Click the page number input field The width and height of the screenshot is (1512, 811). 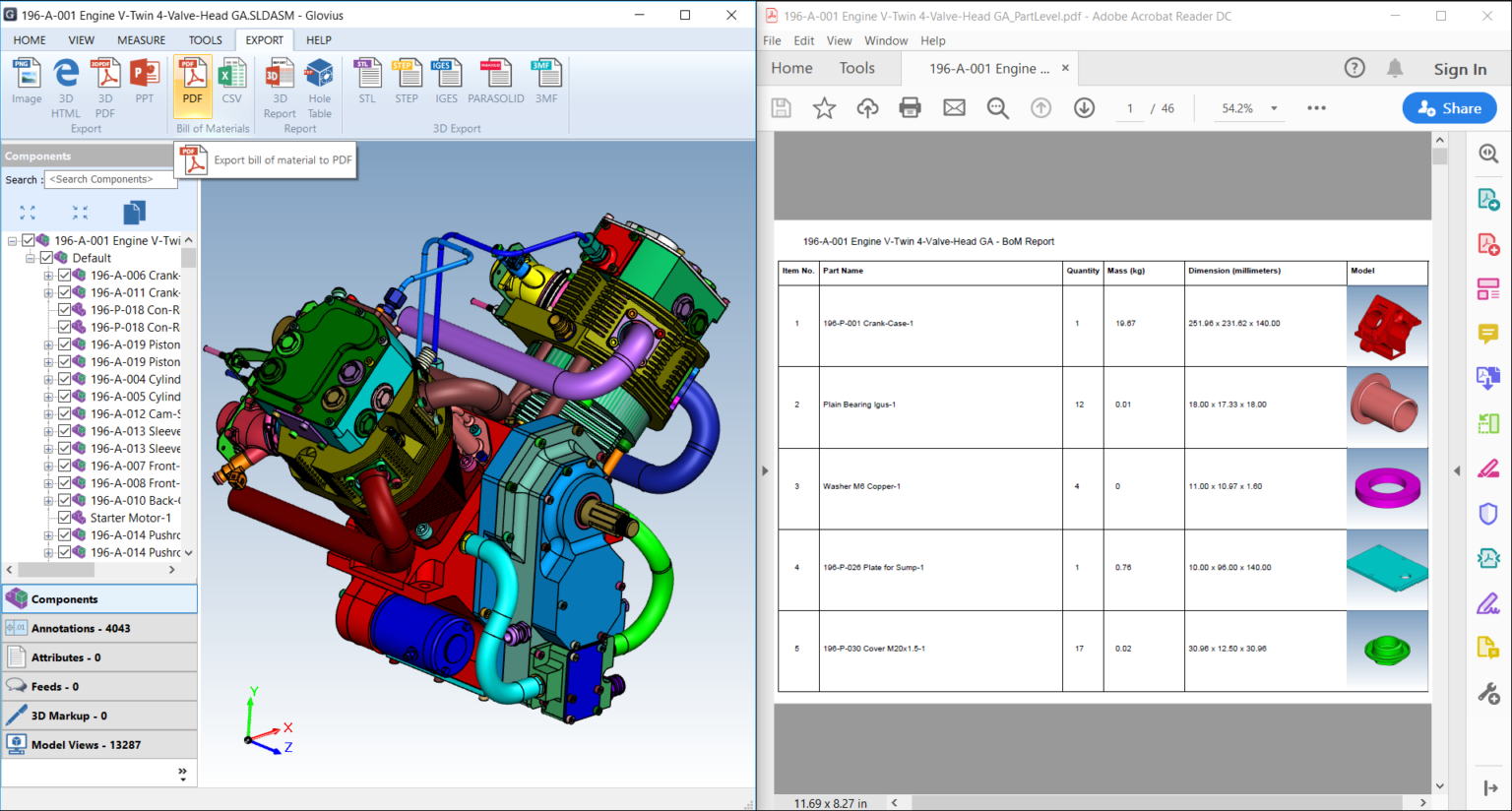pos(1129,108)
